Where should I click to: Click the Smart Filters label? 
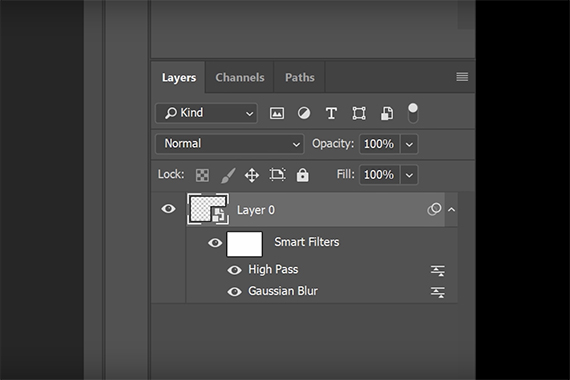tap(307, 242)
